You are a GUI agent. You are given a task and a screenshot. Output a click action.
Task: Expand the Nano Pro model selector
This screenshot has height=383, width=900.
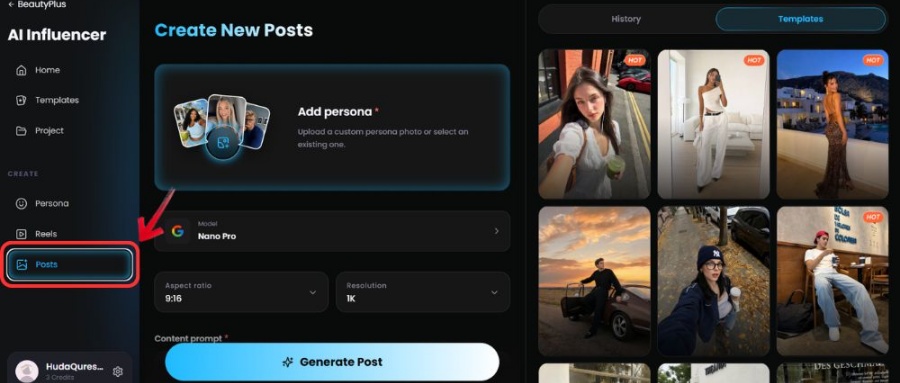click(x=332, y=231)
